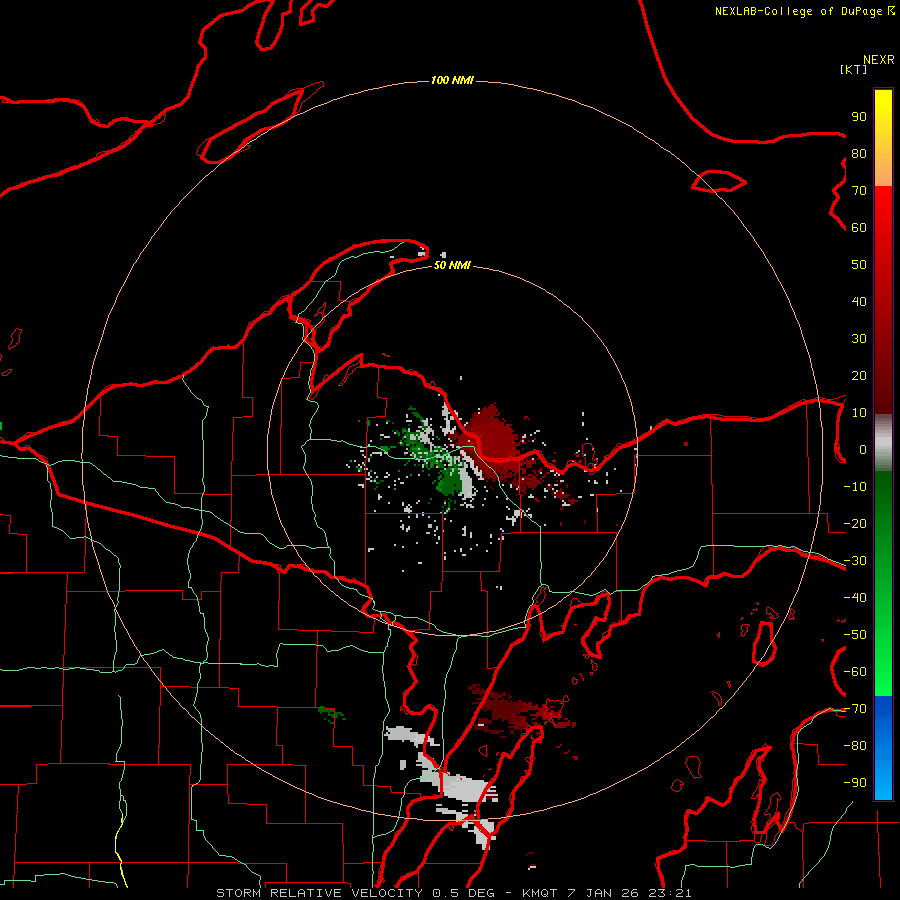Pick the gray zero-velocity segment of color bar
This screenshot has width=900, height=900.
[x=883, y=443]
